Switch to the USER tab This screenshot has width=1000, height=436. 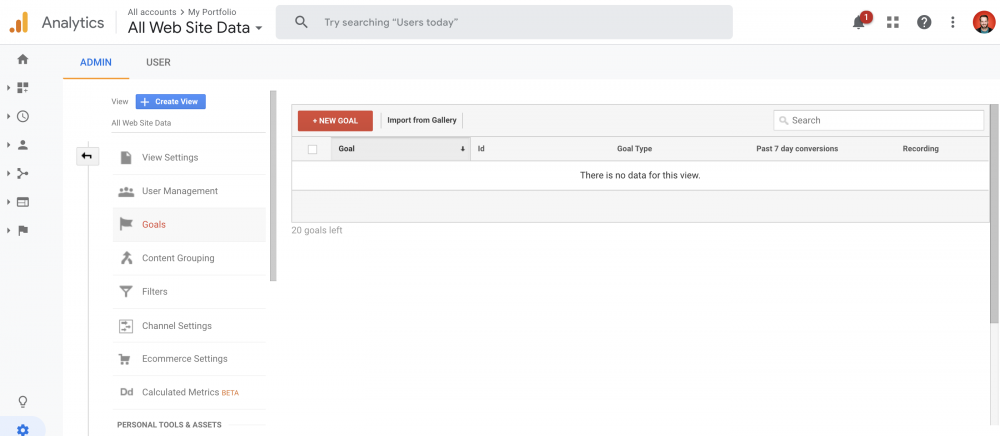(158, 62)
